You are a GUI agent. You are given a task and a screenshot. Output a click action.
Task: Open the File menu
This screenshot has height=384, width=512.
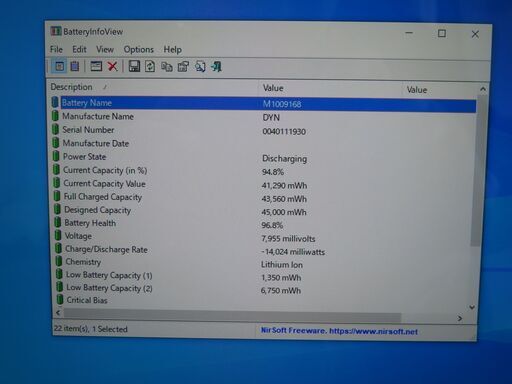point(56,49)
